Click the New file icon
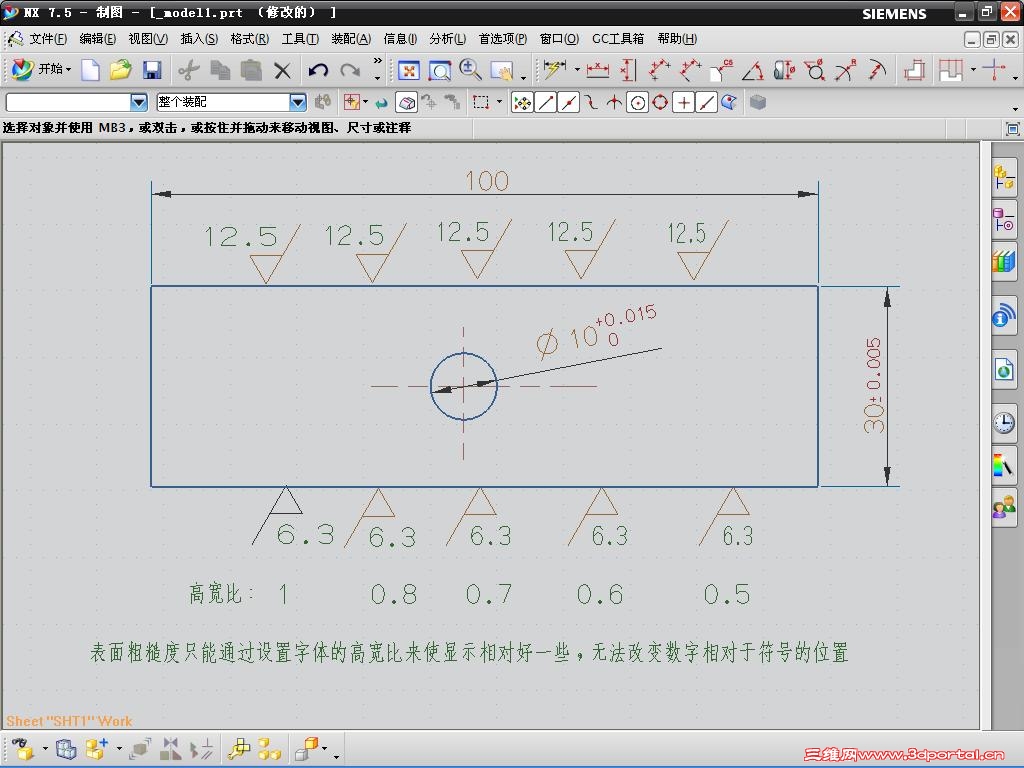This screenshot has width=1024, height=768. 90,70
